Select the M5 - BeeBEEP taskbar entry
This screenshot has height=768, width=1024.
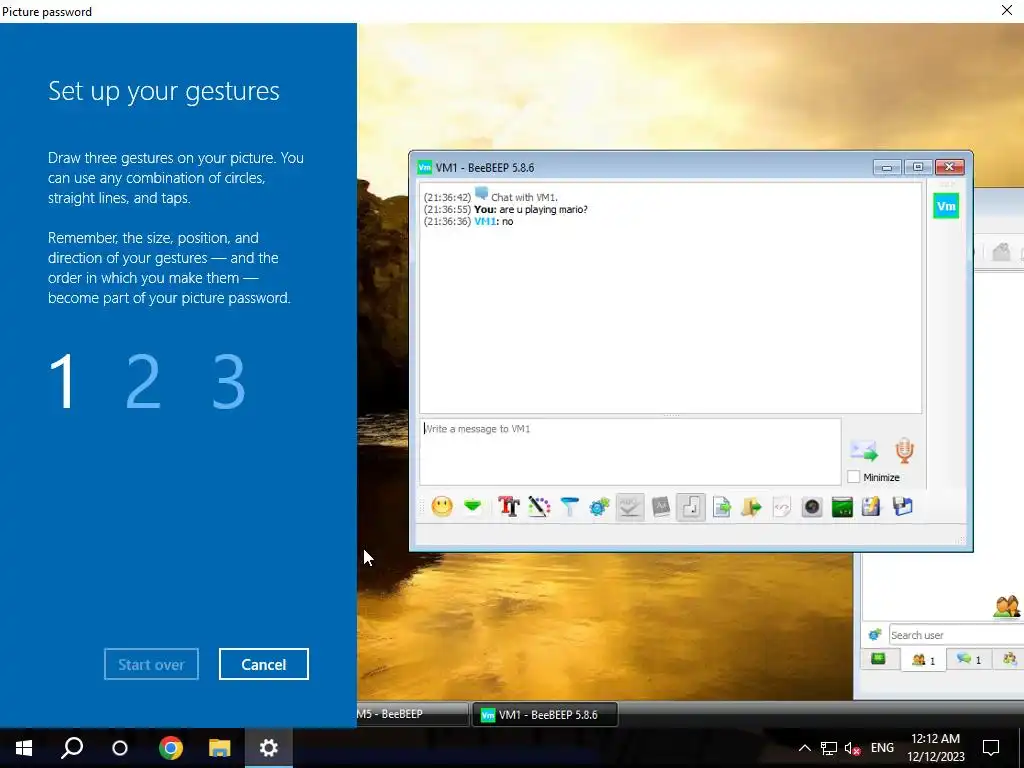point(413,714)
